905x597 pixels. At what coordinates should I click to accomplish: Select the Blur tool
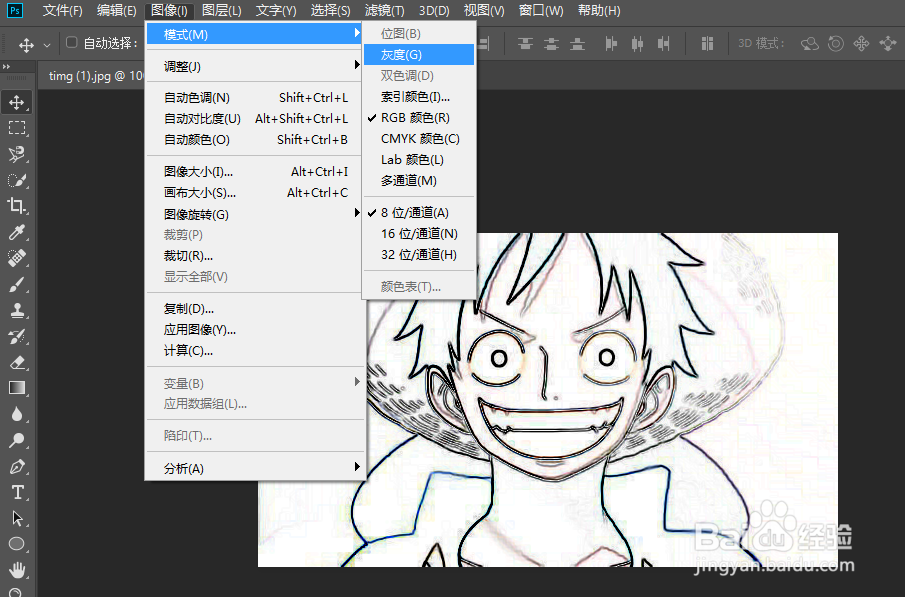(x=17, y=414)
